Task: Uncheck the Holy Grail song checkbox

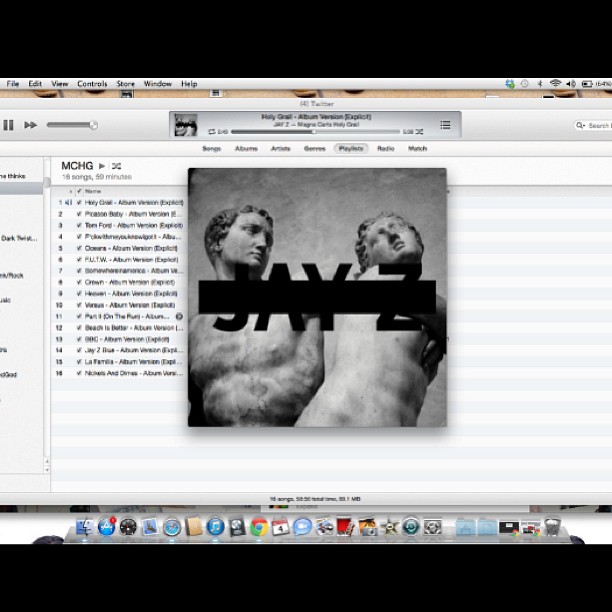Action: click(79, 203)
